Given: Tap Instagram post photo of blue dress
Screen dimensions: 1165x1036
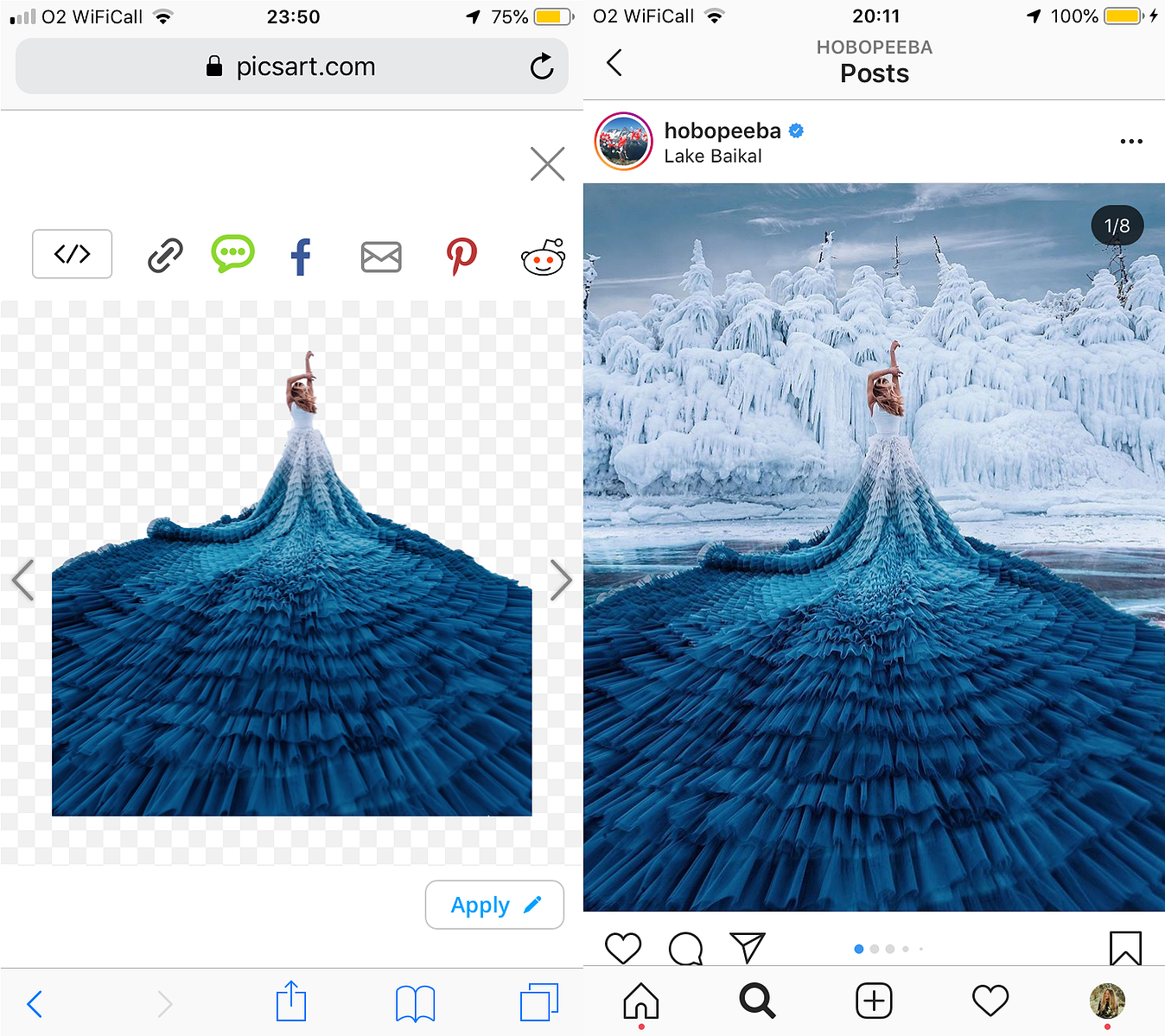Looking at the screenshot, I should [x=874, y=547].
